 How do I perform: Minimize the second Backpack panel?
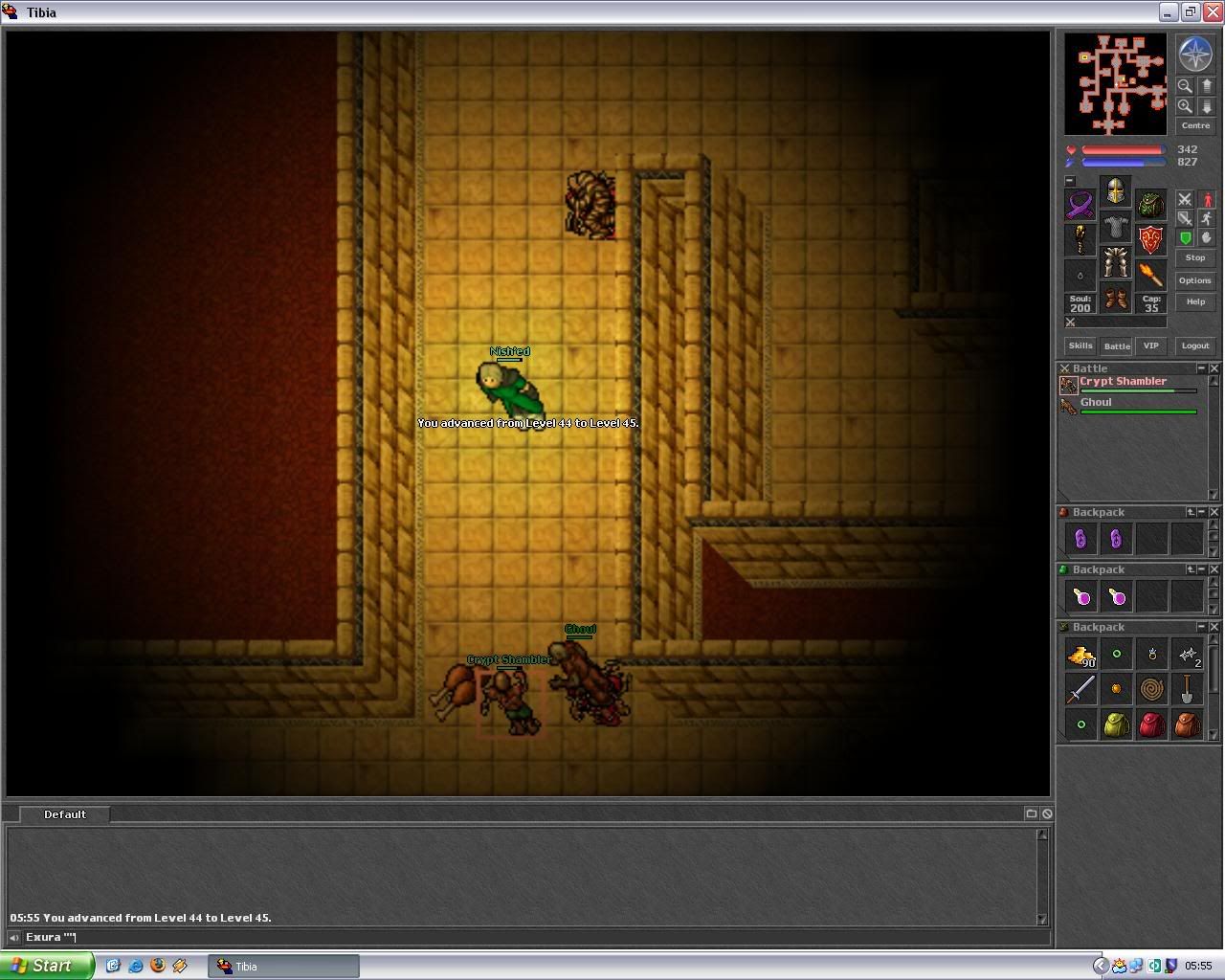[1201, 569]
